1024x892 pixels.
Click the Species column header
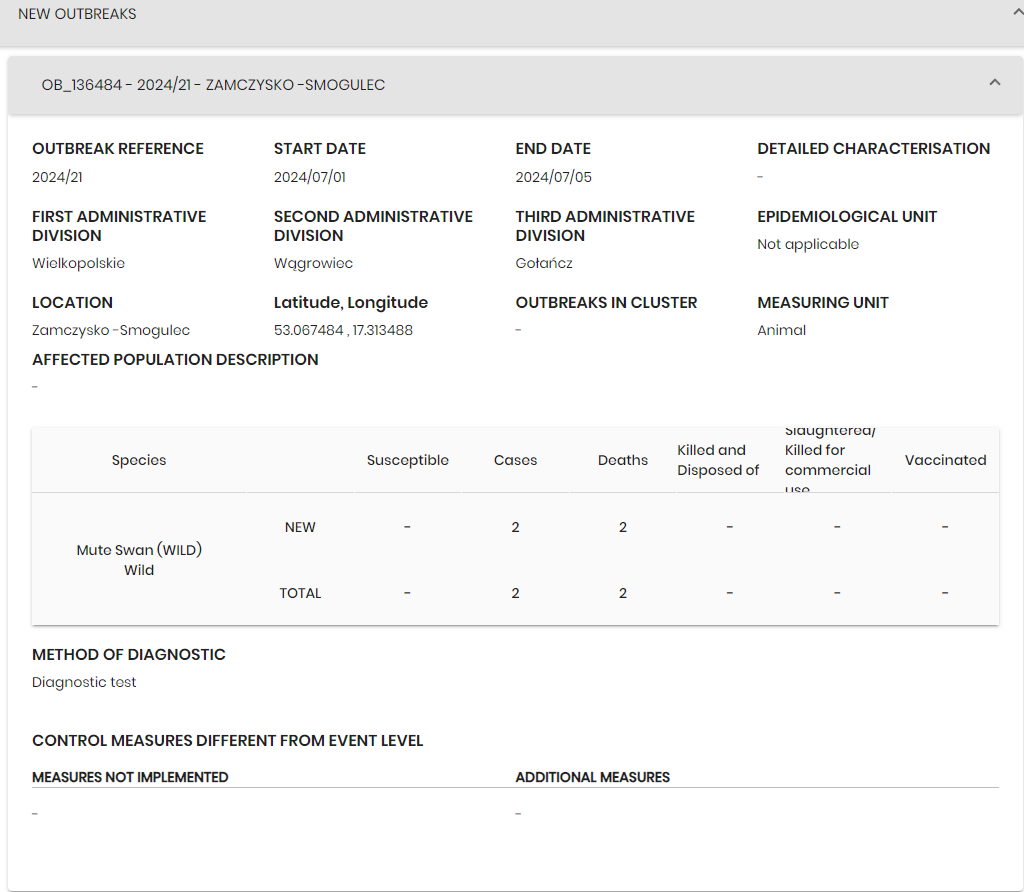[139, 460]
